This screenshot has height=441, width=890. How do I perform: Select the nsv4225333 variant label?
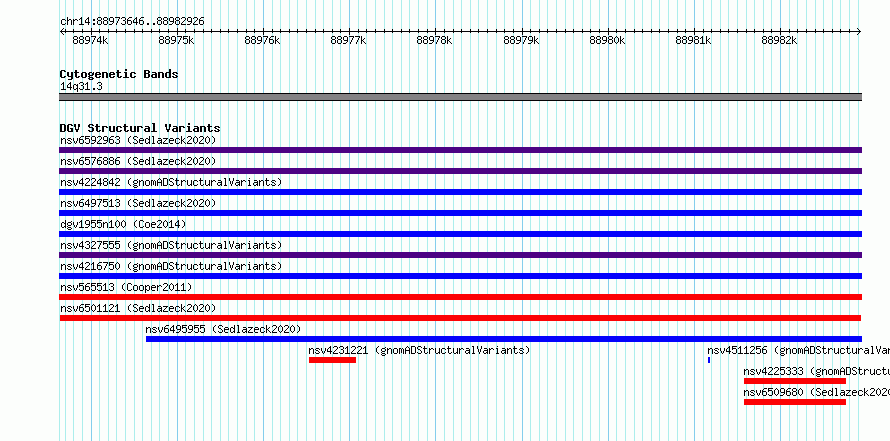816,371
